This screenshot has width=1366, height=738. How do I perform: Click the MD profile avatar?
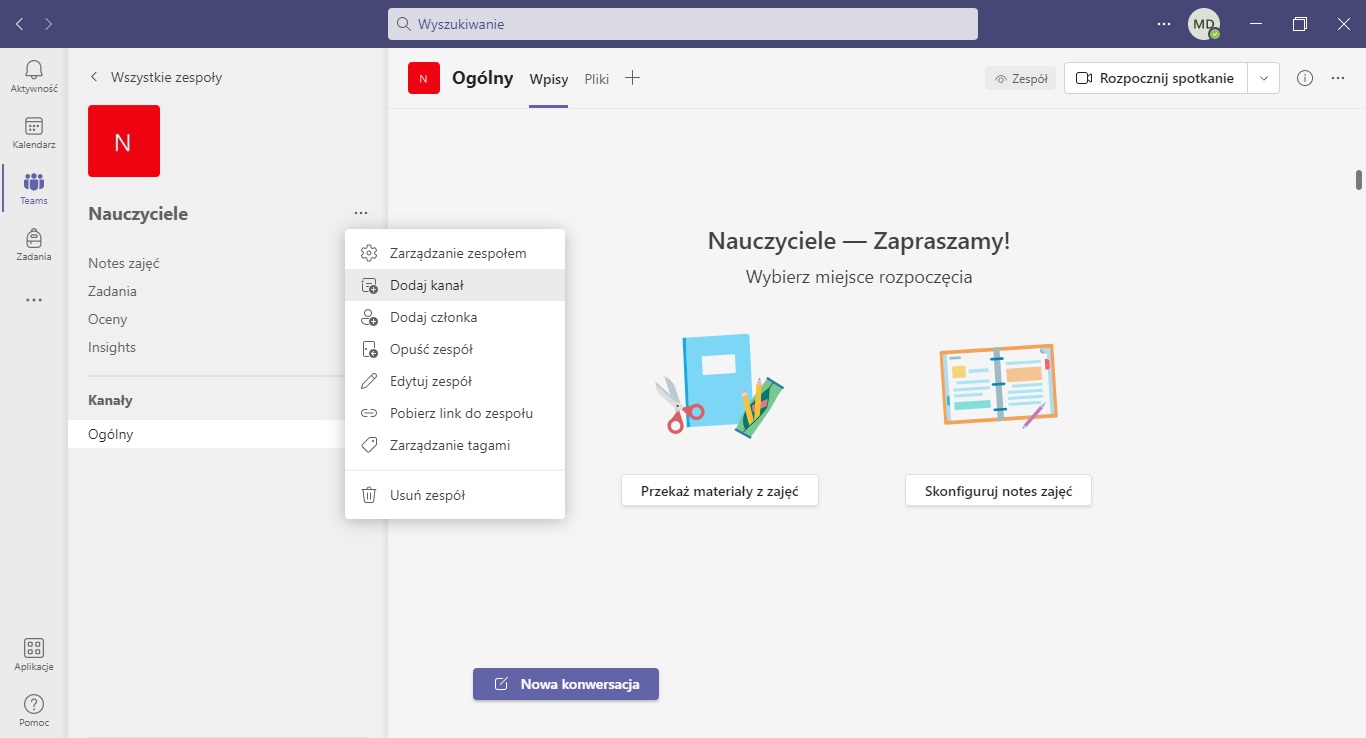pos(1203,24)
